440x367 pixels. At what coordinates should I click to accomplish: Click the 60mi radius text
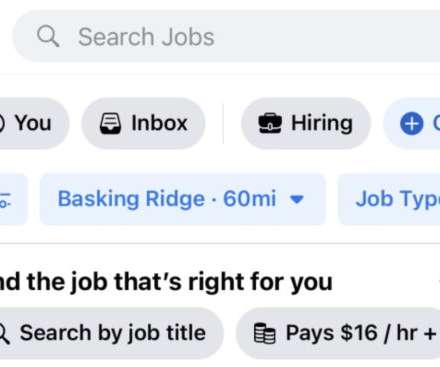pyautogui.click(x=250, y=199)
